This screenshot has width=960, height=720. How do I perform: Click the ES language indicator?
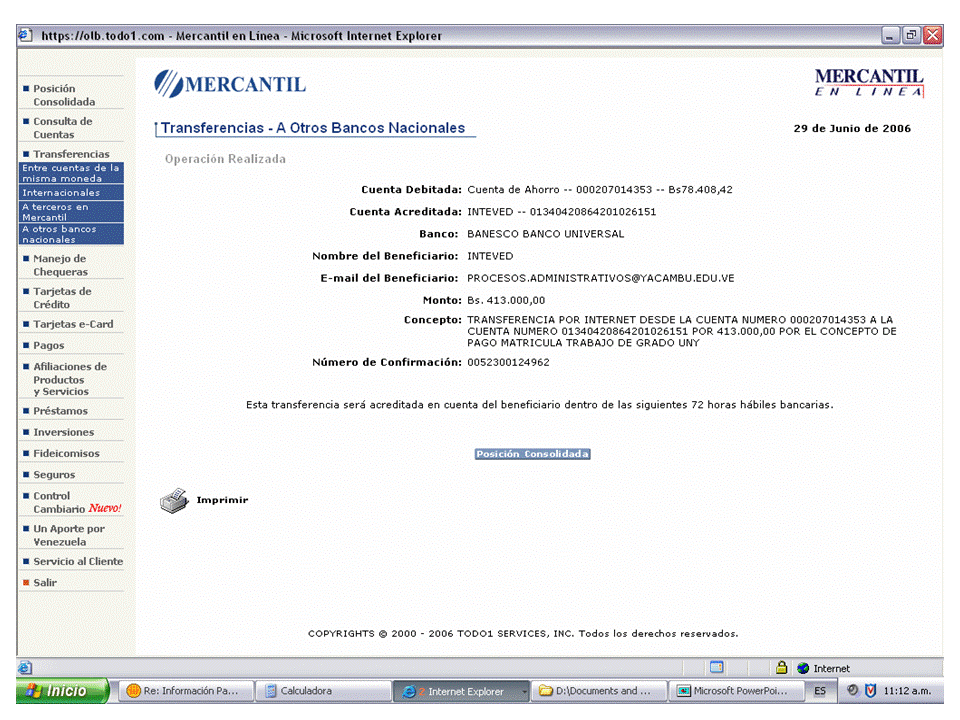820,691
